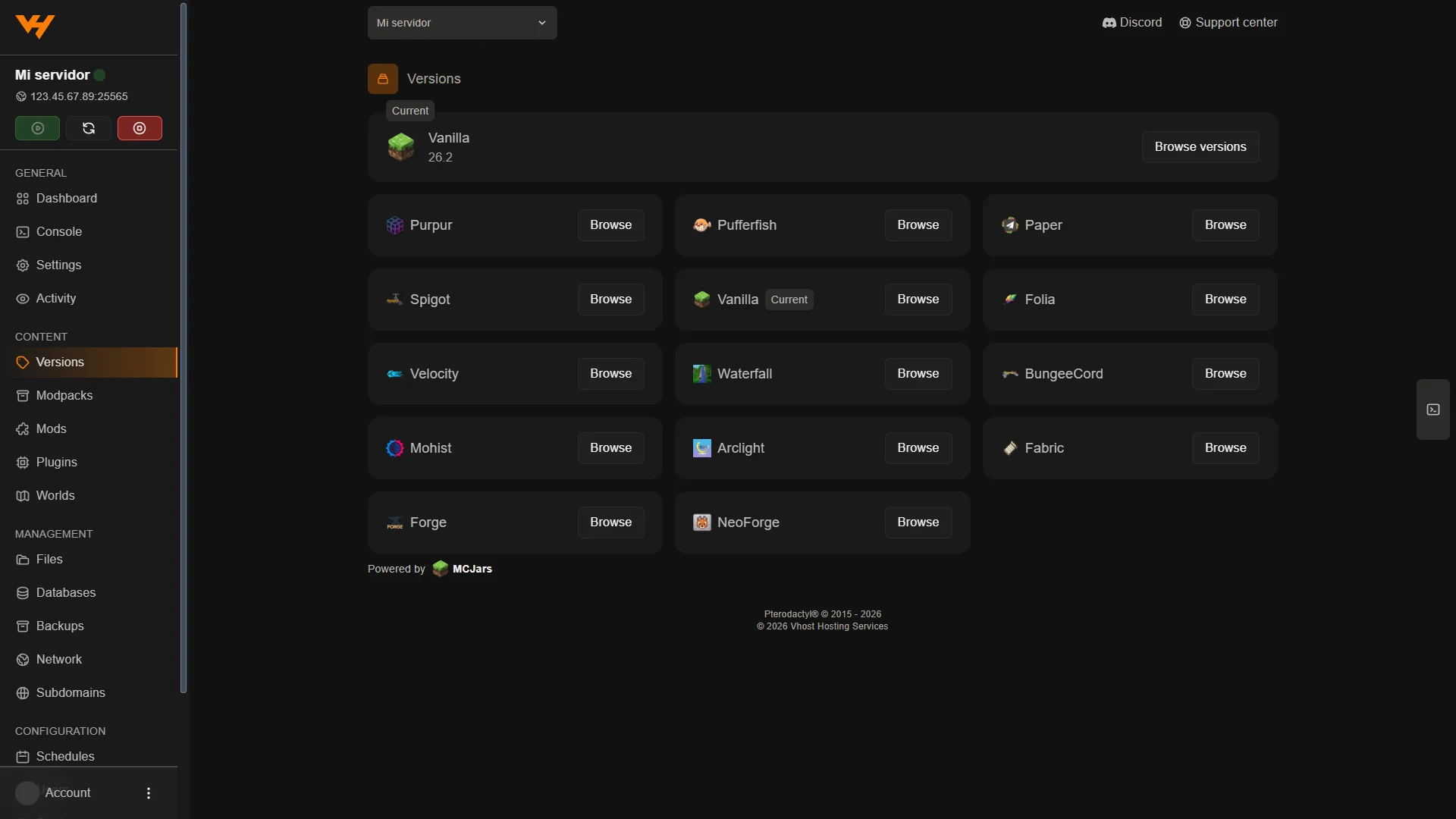The height and width of the screenshot is (819, 1456).
Task: Go to Subdomains in the sidebar
Action: 89,693
